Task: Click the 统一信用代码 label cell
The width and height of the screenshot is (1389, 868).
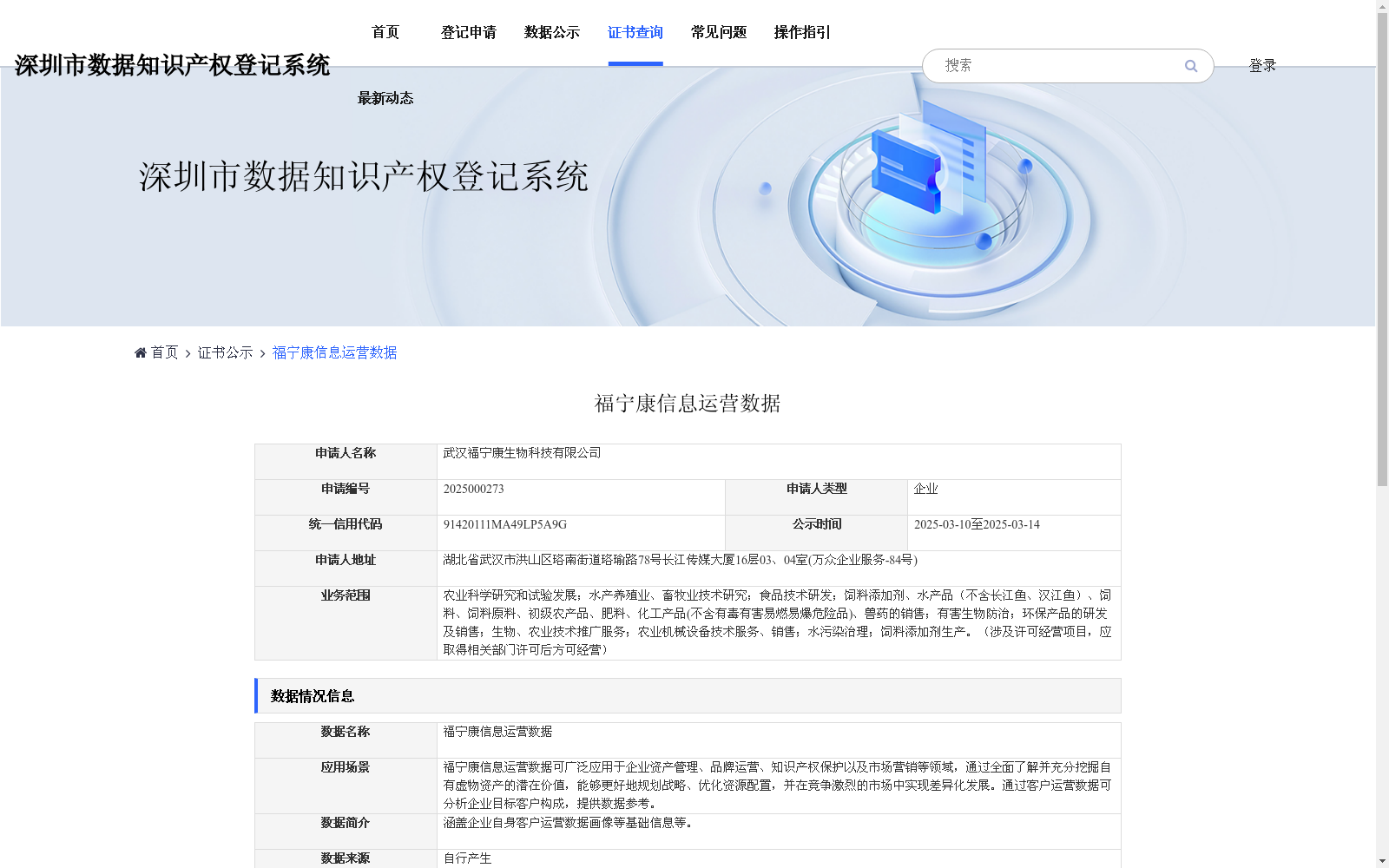Action: coord(346,533)
